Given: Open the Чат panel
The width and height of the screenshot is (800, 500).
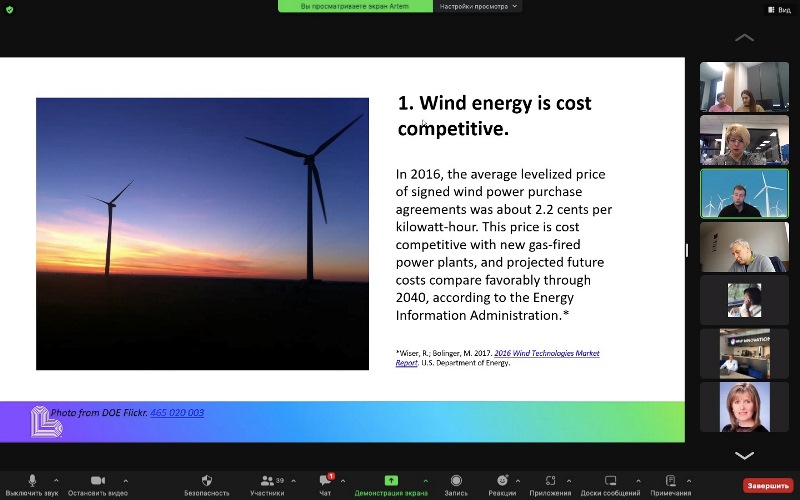Looking at the screenshot, I should [x=325, y=481].
